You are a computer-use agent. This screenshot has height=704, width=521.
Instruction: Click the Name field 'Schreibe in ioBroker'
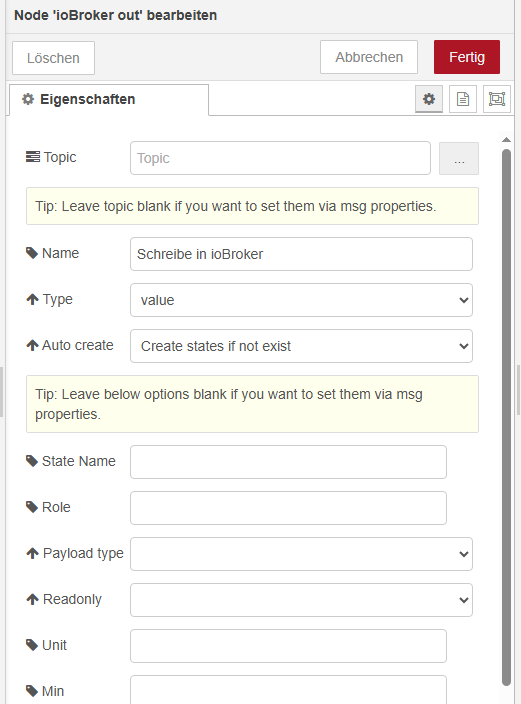pyautogui.click(x=301, y=254)
